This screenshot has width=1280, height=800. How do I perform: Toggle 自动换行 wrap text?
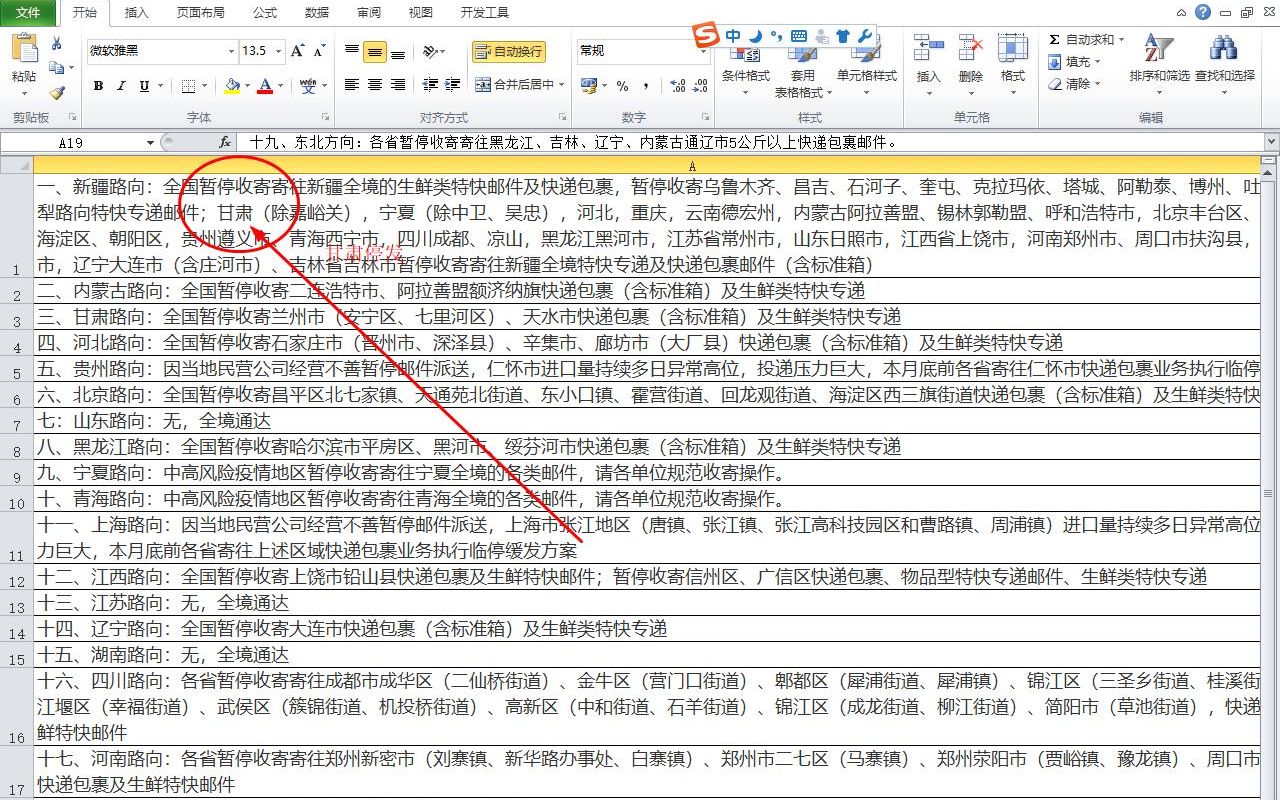click(509, 51)
